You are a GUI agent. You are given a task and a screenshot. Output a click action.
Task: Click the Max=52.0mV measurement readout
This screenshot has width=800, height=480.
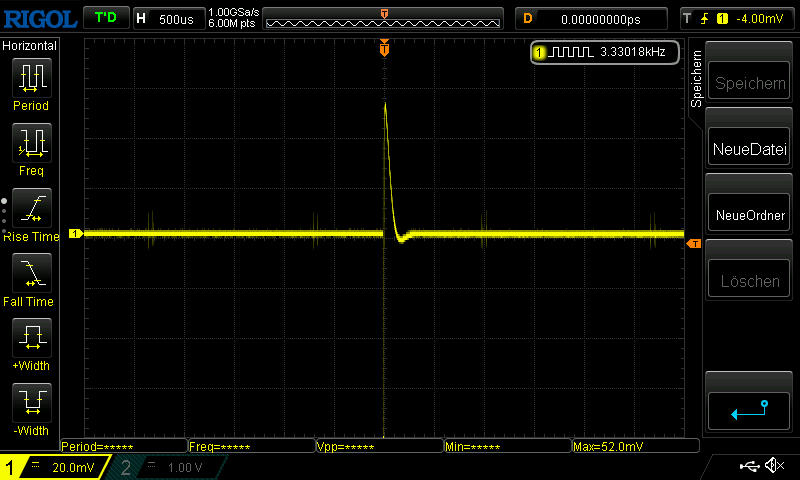click(x=635, y=446)
